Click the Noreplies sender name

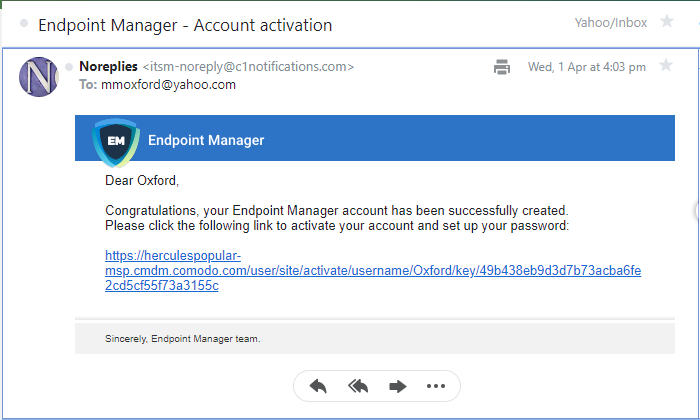pos(108,67)
